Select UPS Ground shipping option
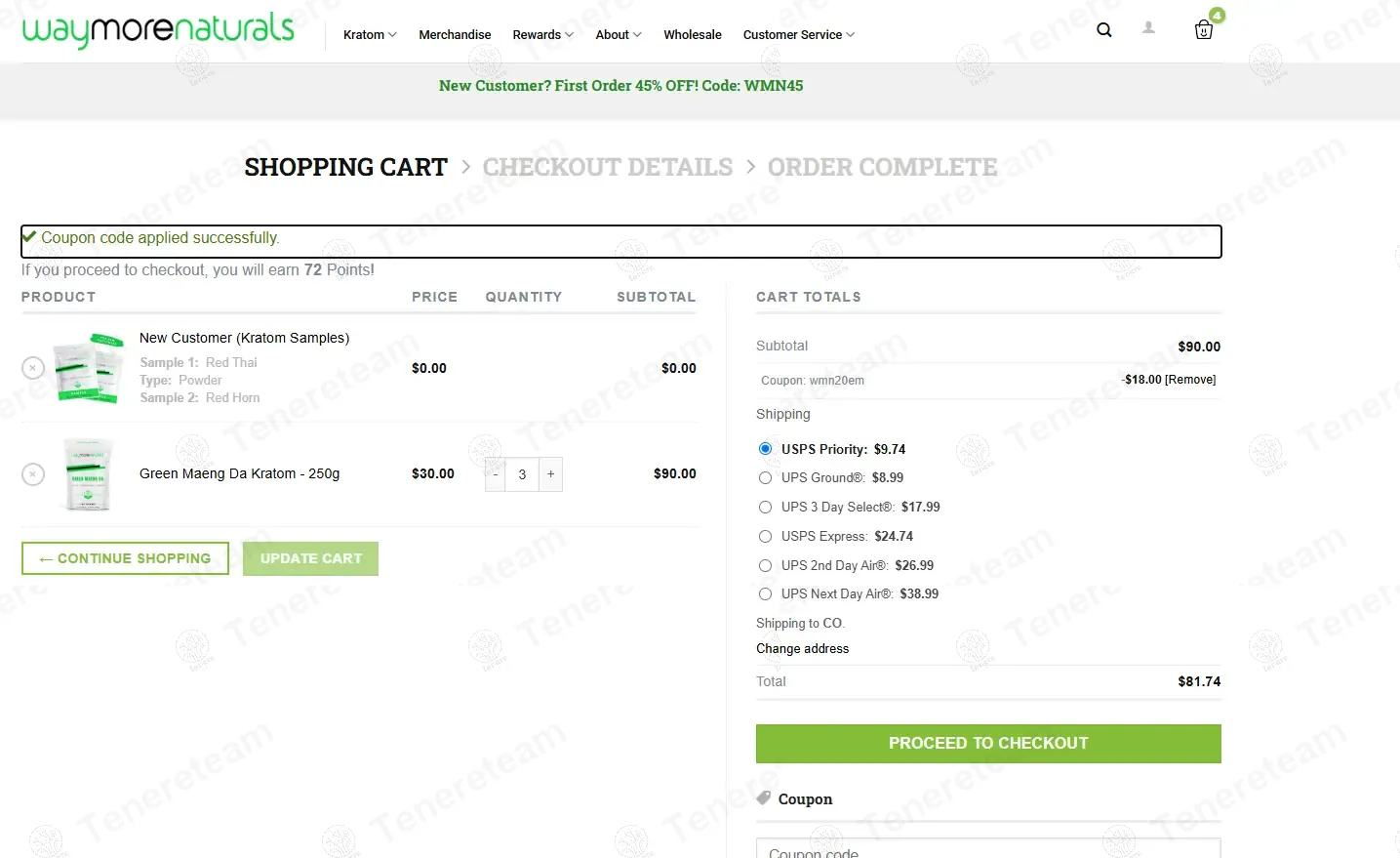Screen dimensions: 1400x858 click(x=766, y=477)
